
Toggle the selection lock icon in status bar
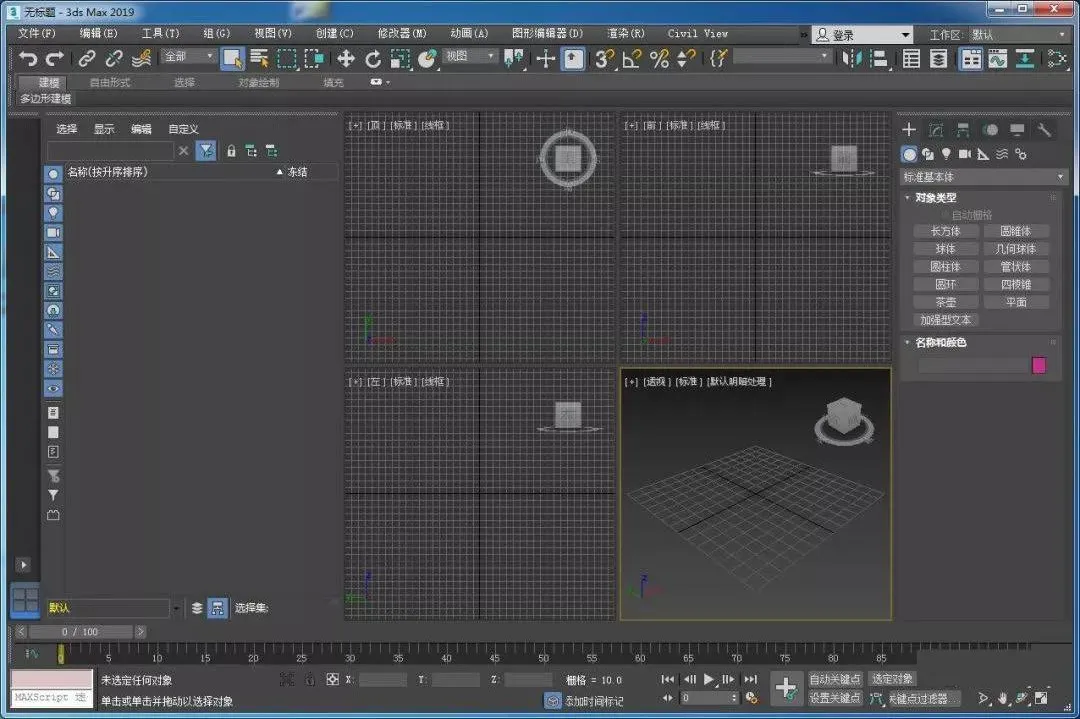(x=309, y=680)
